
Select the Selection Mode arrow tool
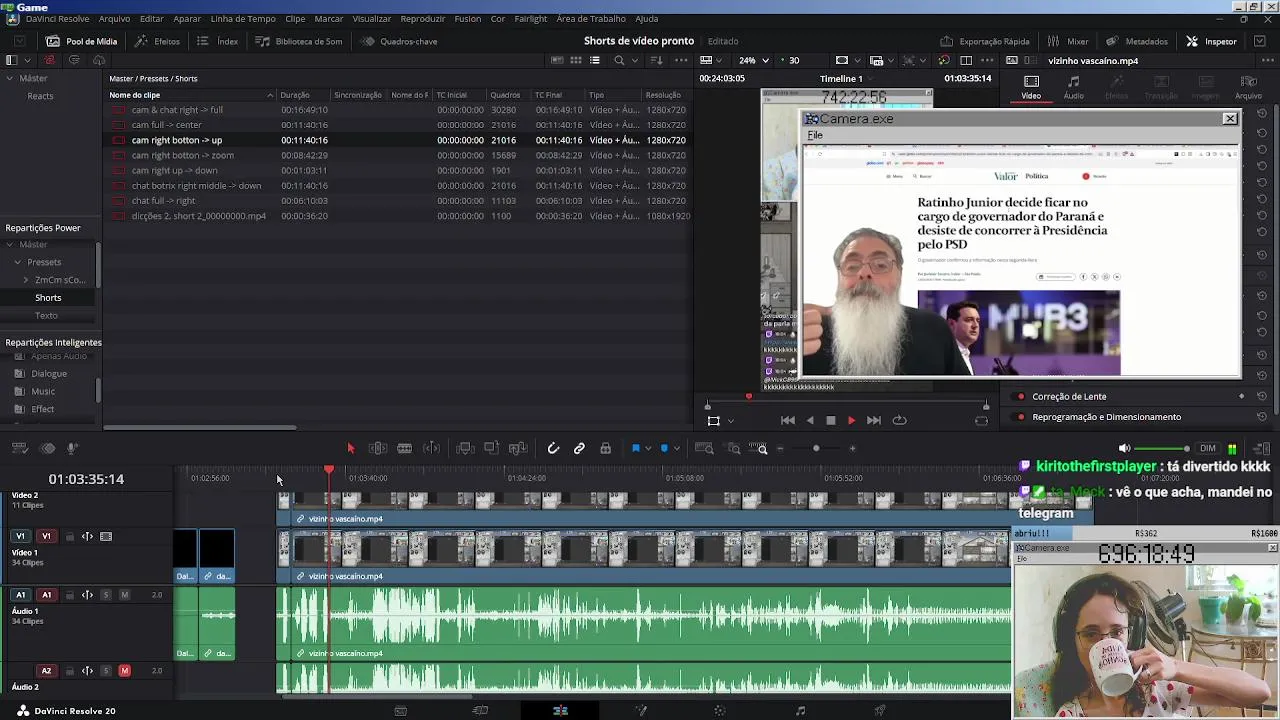point(350,449)
